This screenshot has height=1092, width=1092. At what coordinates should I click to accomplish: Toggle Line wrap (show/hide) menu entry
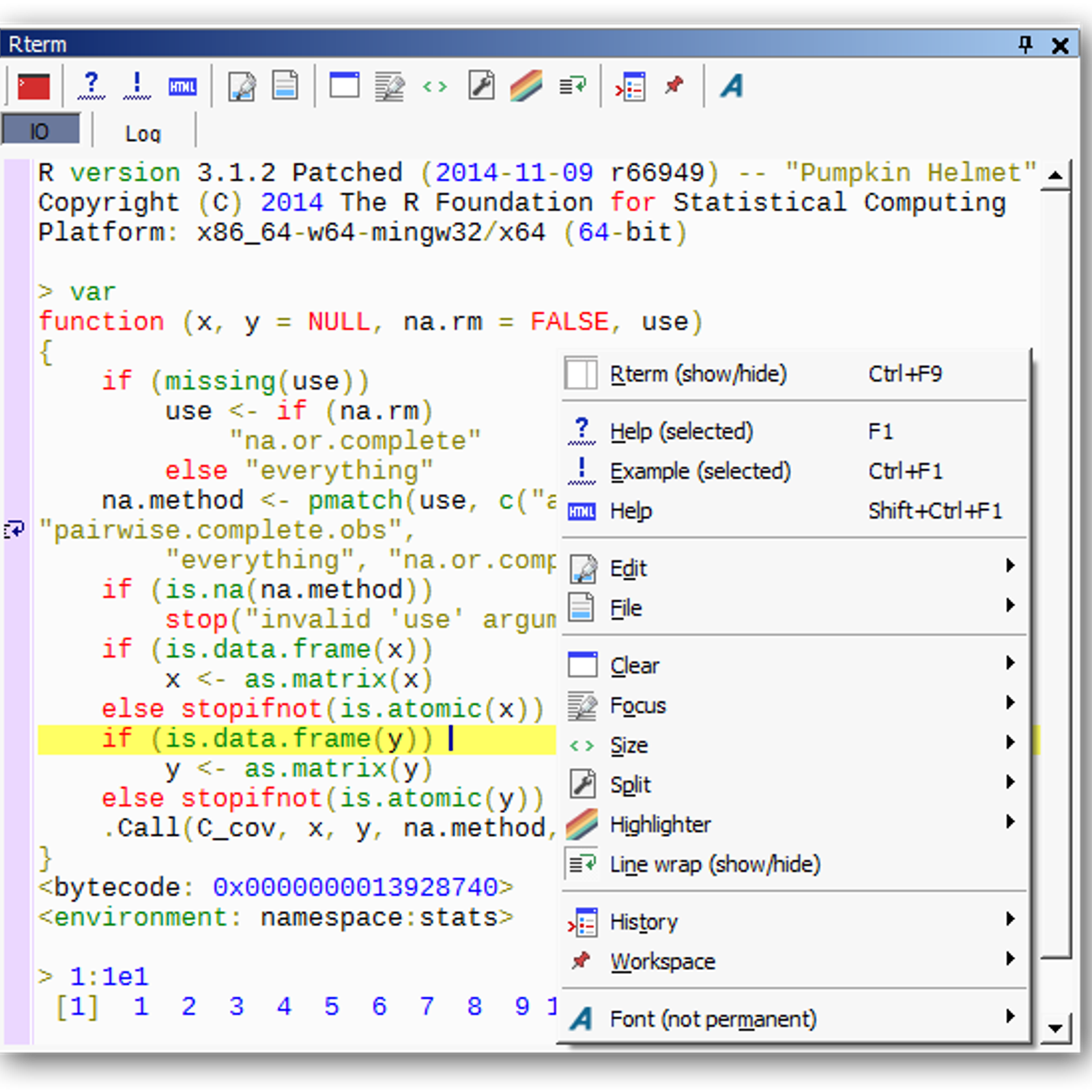pyautogui.click(x=794, y=865)
